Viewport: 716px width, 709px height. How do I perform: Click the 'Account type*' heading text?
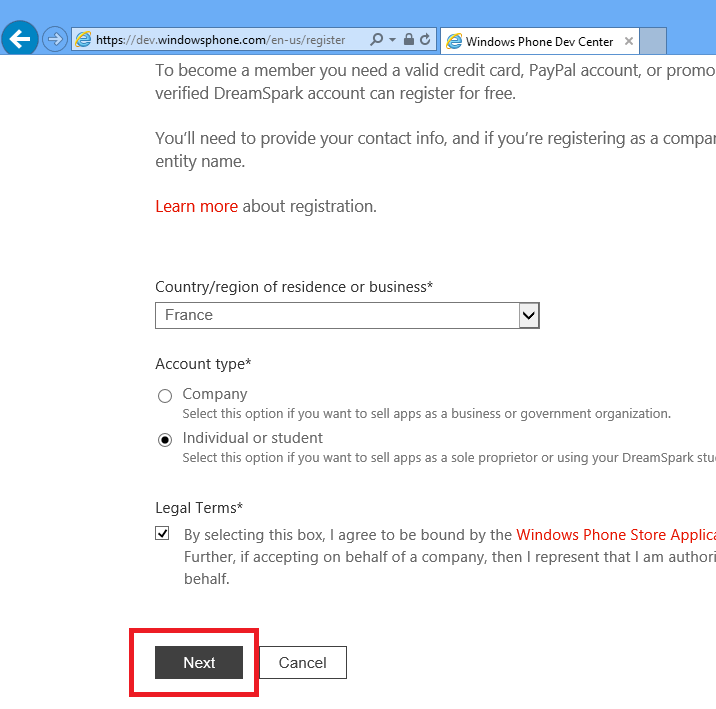[x=203, y=364]
